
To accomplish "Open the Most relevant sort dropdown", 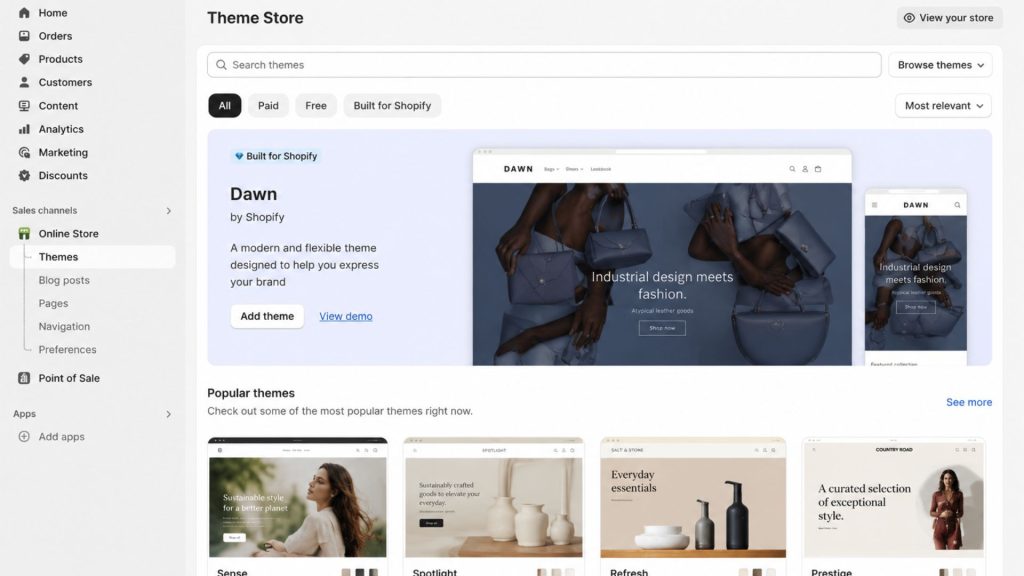I will (x=944, y=106).
